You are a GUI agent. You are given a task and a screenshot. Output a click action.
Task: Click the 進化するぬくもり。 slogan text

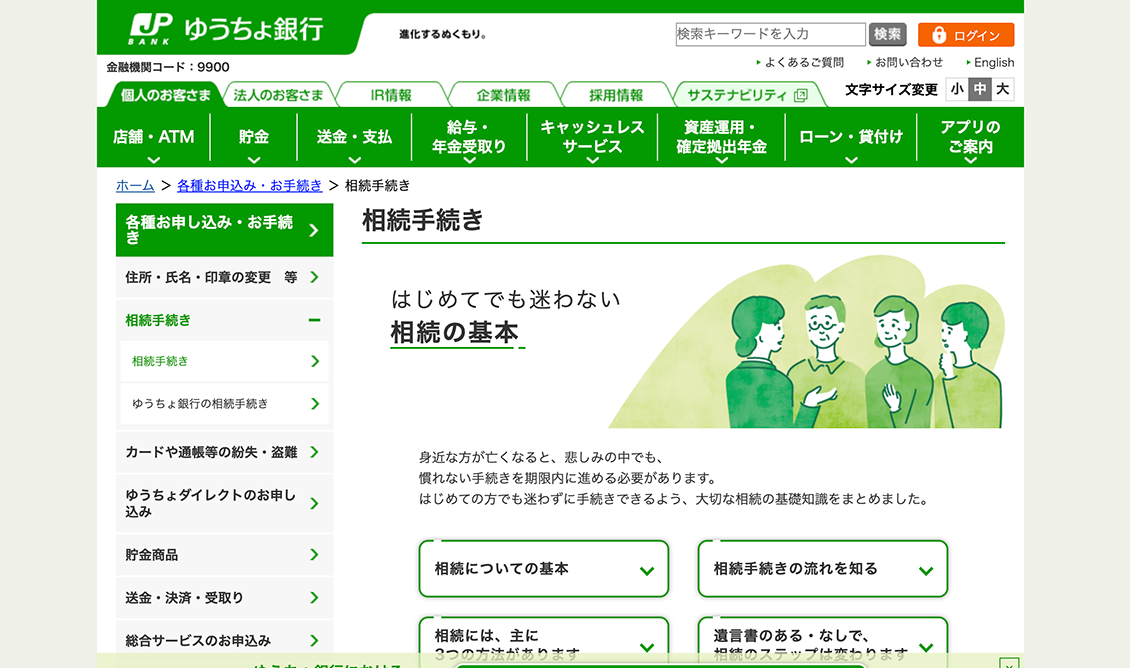click(442, 34)
